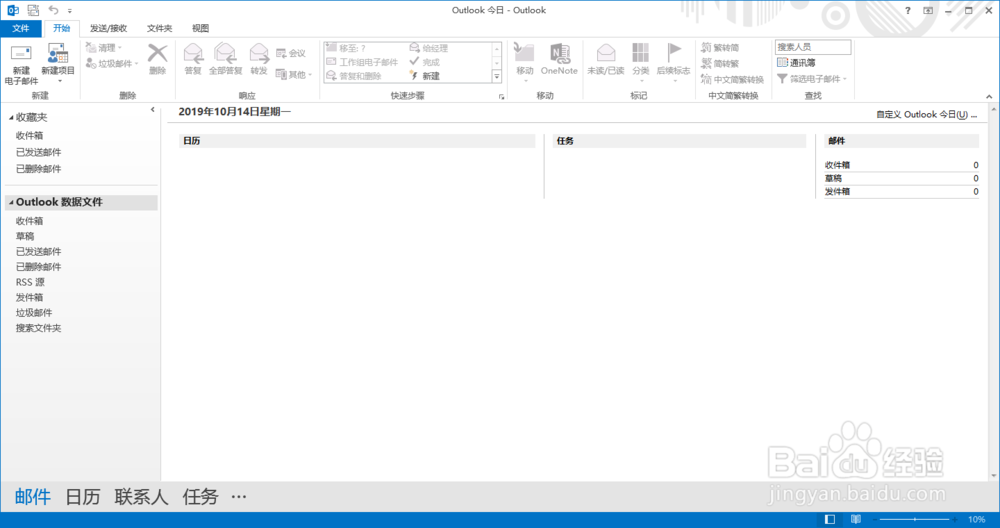Screen dimensions: 1000x528
Task: Click Traditional to Simplified (繁转简) icon
Action: [706, 47]
